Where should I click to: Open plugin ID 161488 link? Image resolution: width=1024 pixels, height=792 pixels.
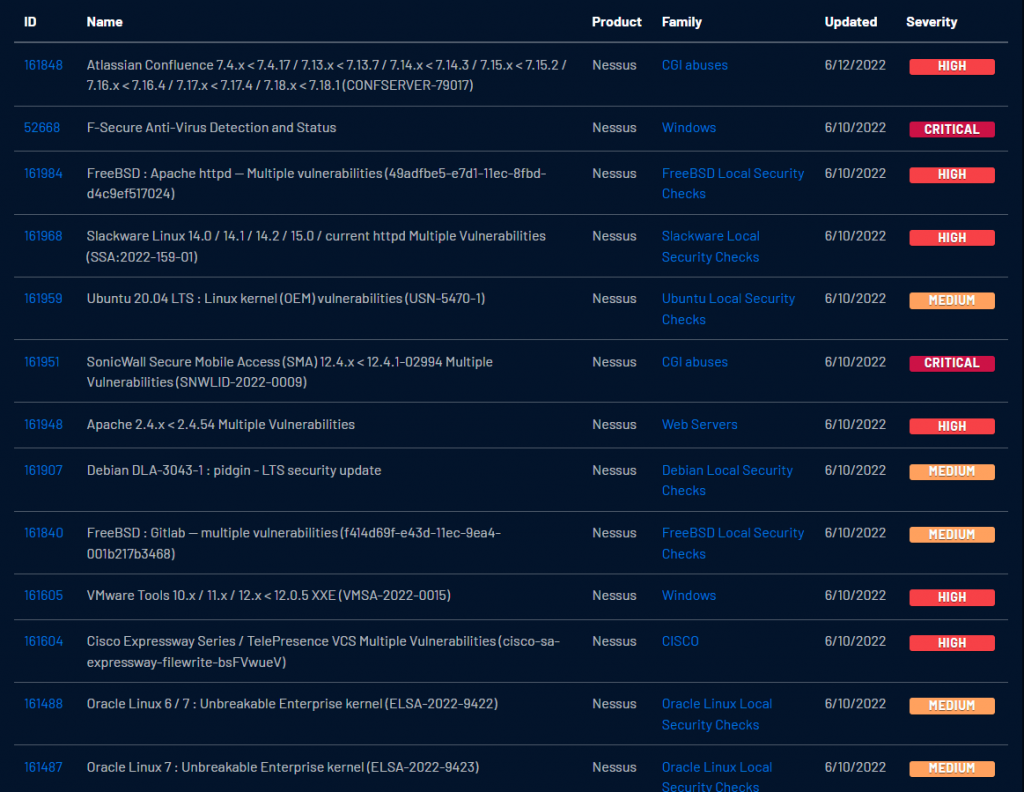tap(43, 704)
